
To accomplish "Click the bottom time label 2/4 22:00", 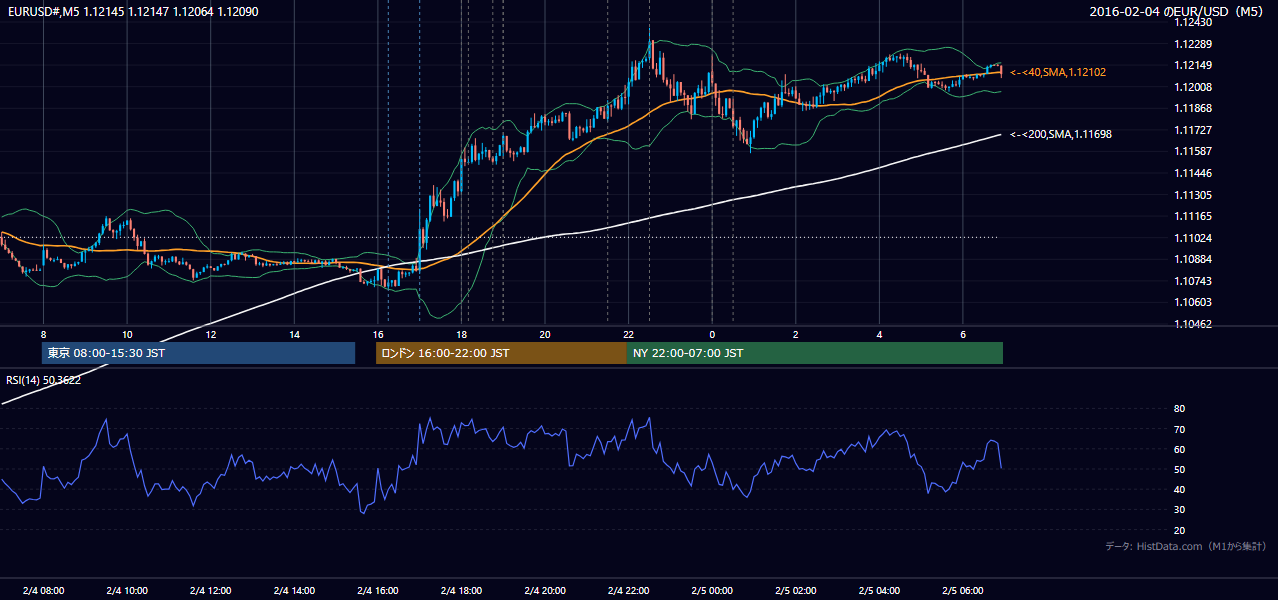I will 629,591.
